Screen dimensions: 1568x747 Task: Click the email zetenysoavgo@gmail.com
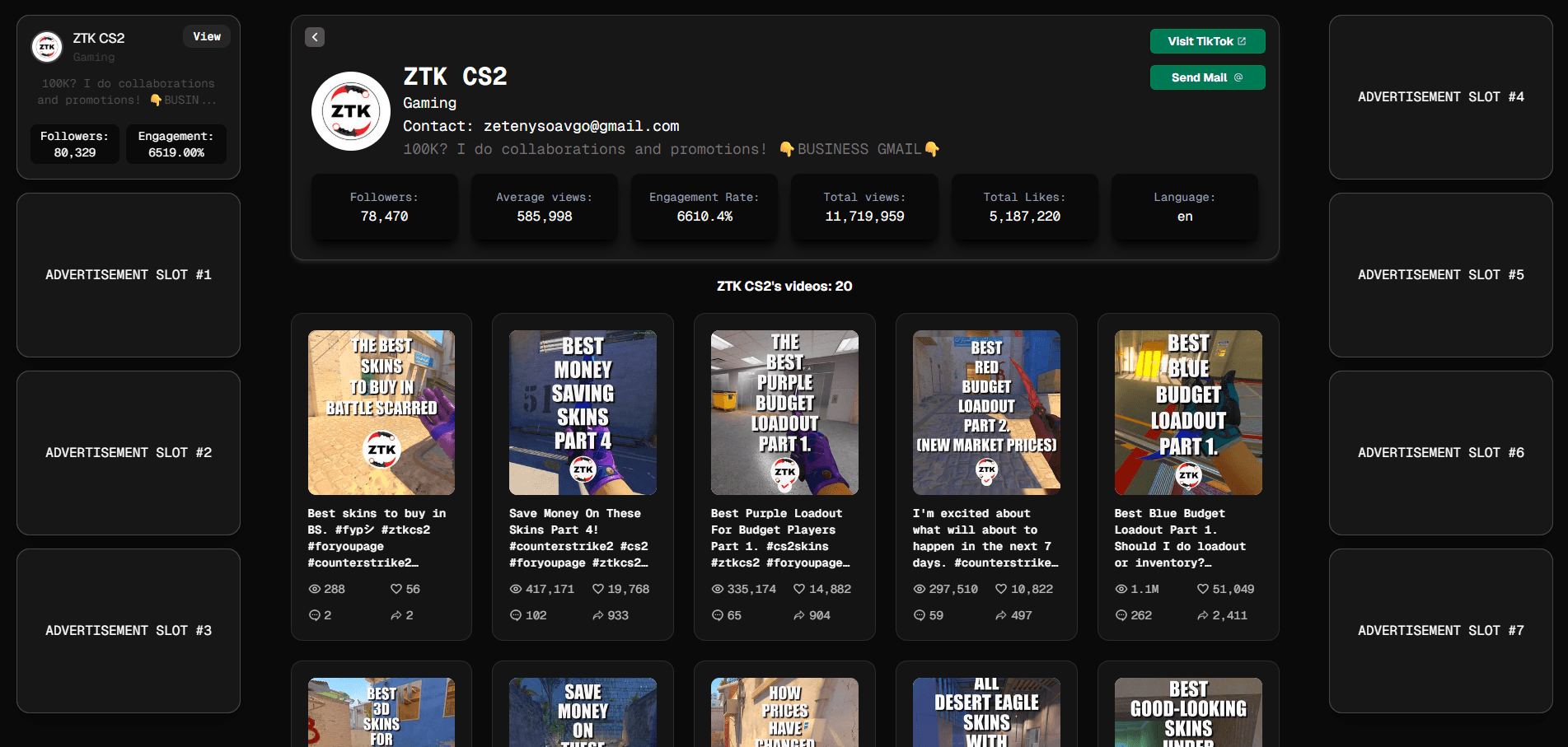pos(581,126)
